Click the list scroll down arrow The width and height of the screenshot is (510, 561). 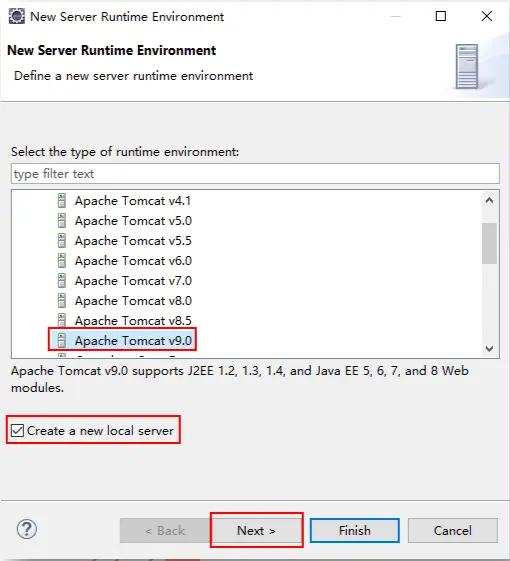[489, 348]
